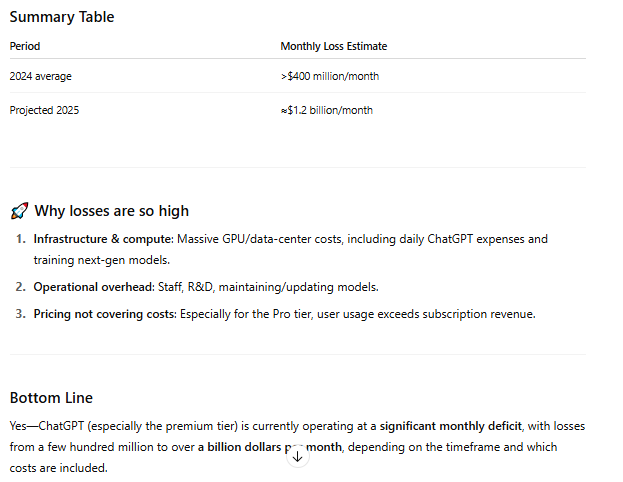Click the rocket emoji icon
The image size is (623, 482).
pyautogui.click(x=19, y=211)
